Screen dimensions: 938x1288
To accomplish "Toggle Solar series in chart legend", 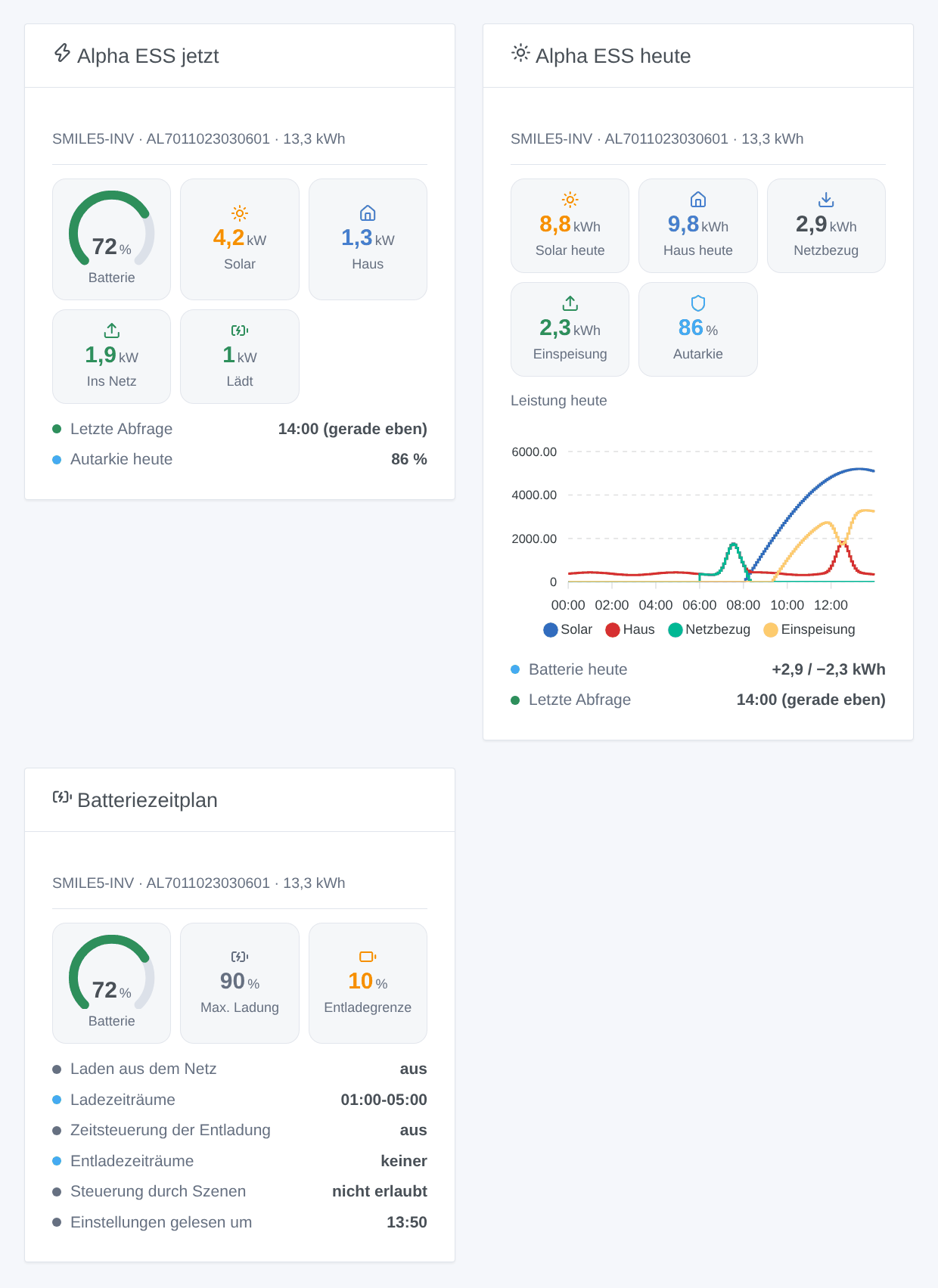I will pyautogui.click(x=567, y=629).
